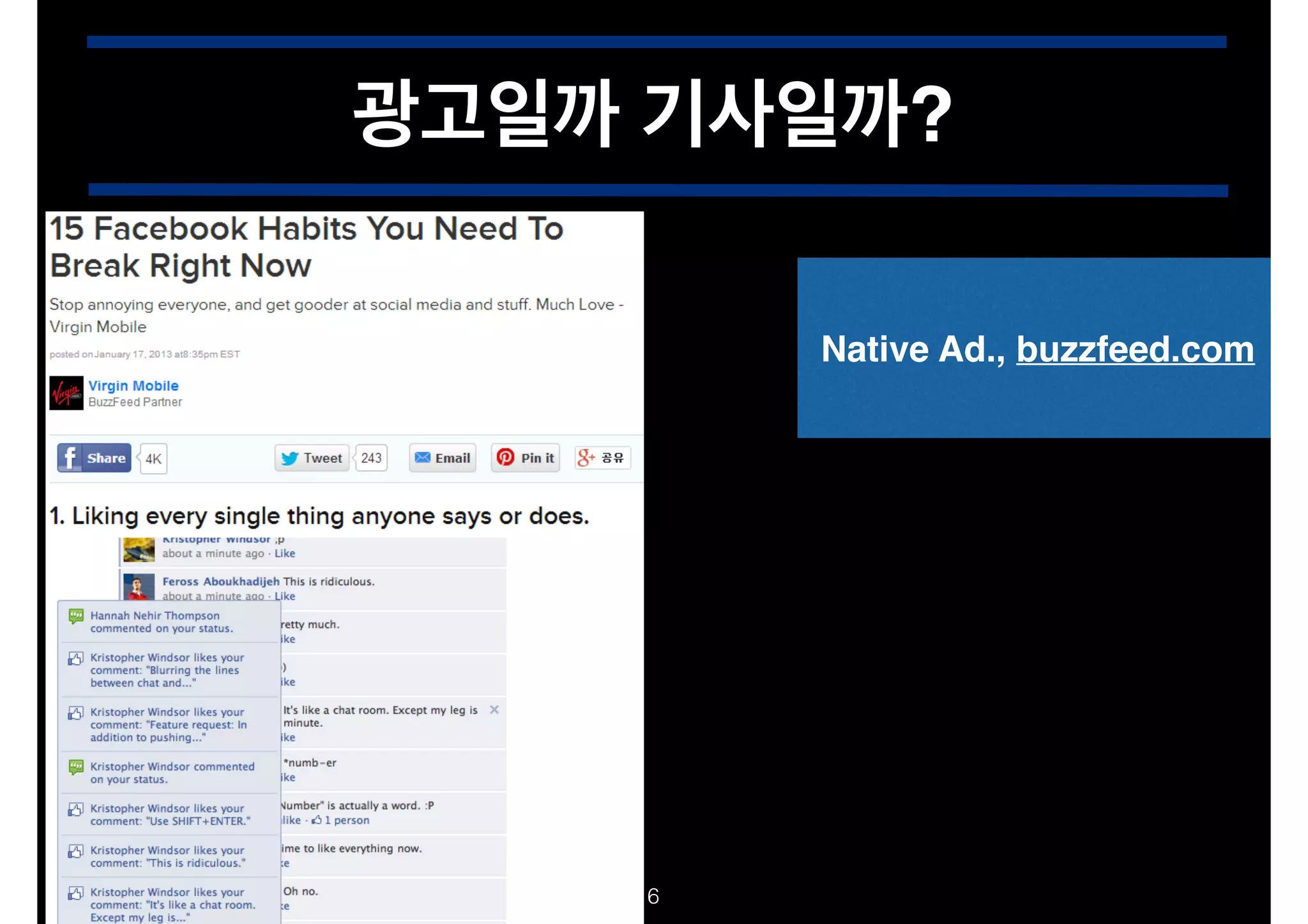1308x924 pixels.
Task: Open Hannah Nehir Thompson commented notification
Action: [x=170, y=622]
